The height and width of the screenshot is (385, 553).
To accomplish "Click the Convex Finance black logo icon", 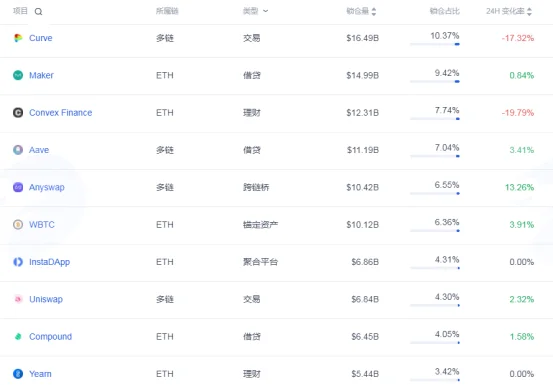I will point(18,112).
